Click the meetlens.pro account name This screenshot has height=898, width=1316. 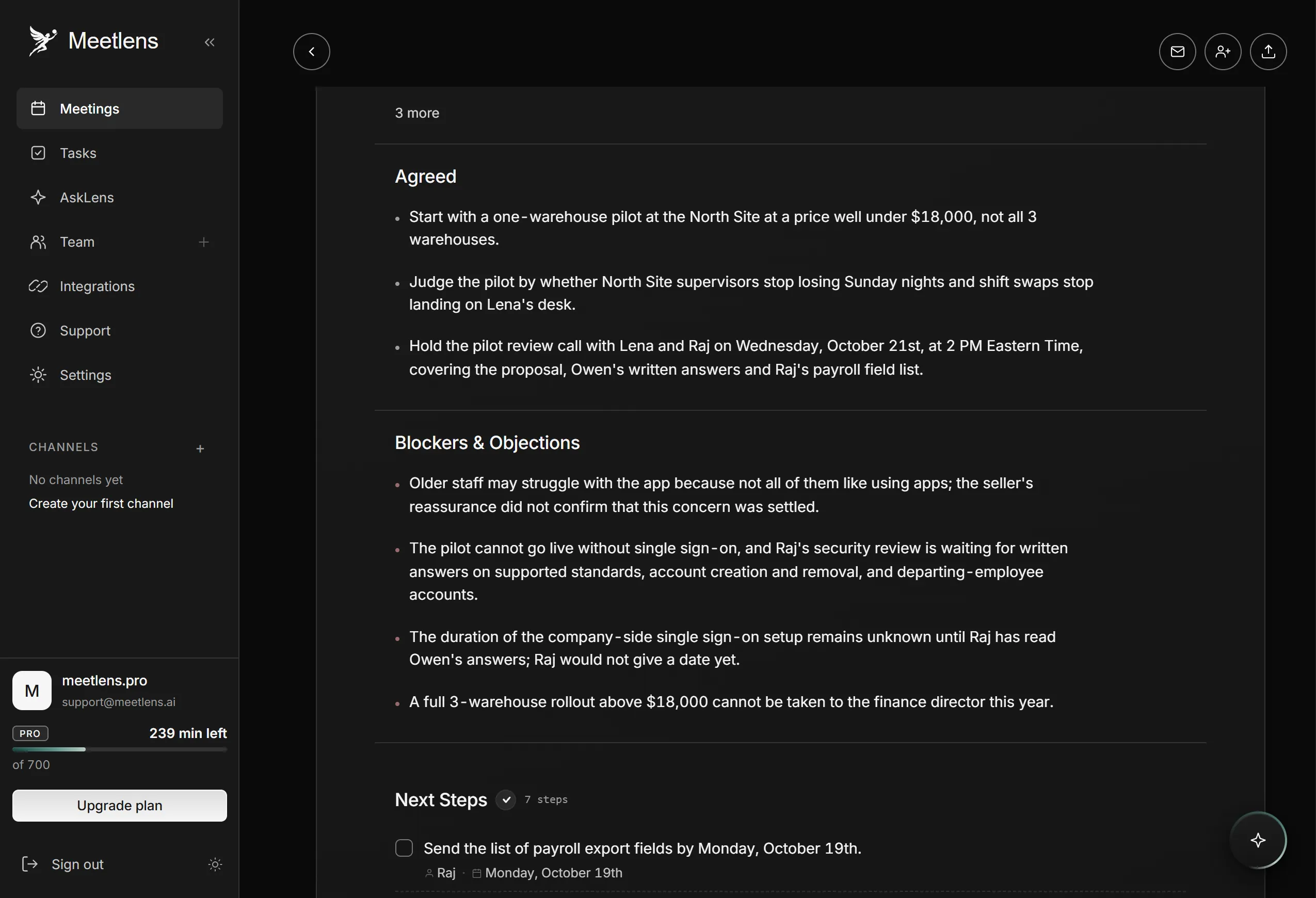click(x=104, y=680)
